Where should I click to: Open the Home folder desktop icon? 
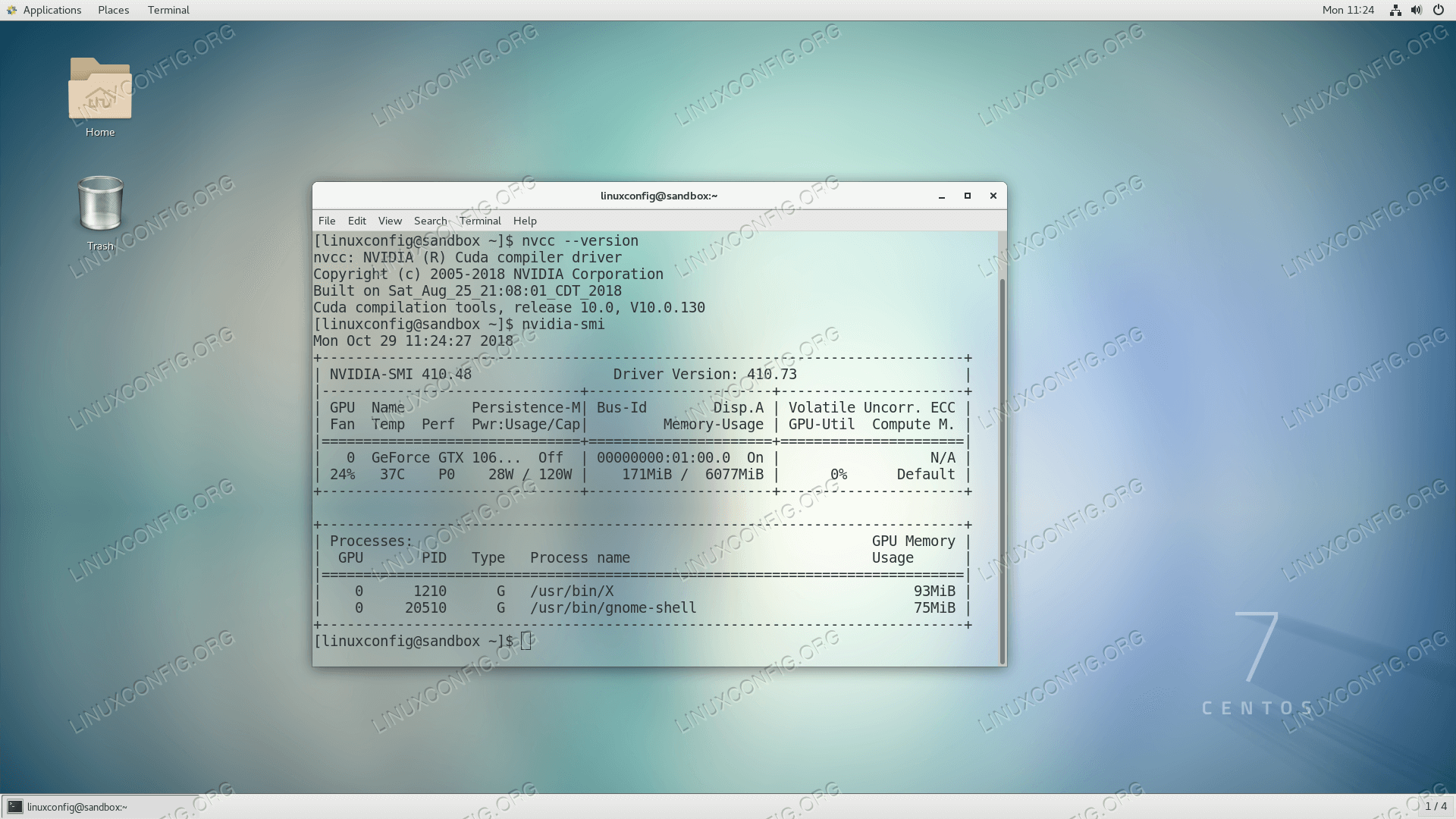(x=100, y=89)
